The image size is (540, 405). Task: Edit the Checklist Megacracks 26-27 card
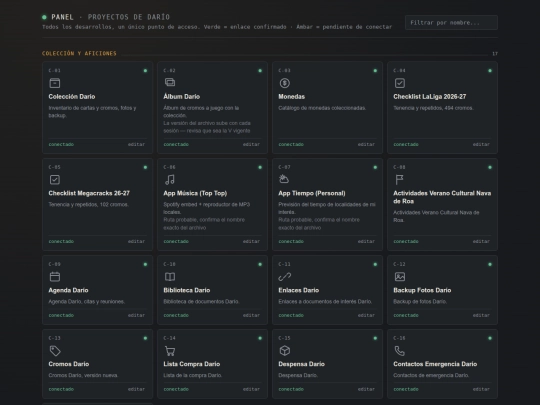tap(136, 241)
